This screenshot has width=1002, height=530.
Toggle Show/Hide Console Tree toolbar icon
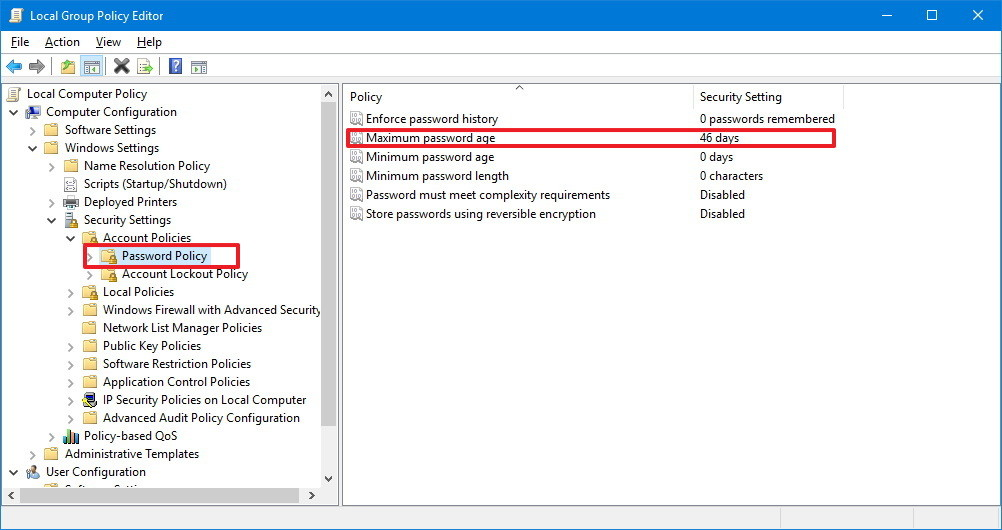pyautogui.click(x=92, y=67)
